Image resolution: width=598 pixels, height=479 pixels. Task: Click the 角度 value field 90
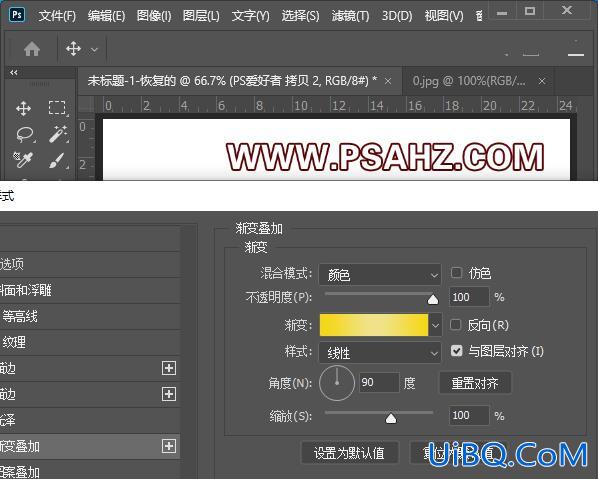point(379,383)
